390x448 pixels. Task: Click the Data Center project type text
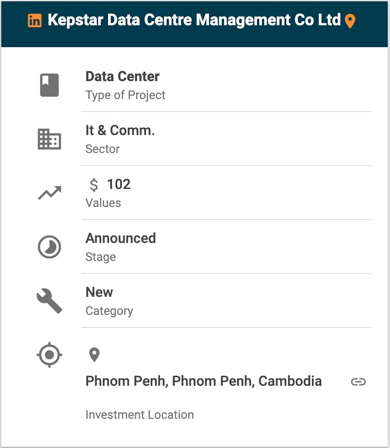[122, 76]
